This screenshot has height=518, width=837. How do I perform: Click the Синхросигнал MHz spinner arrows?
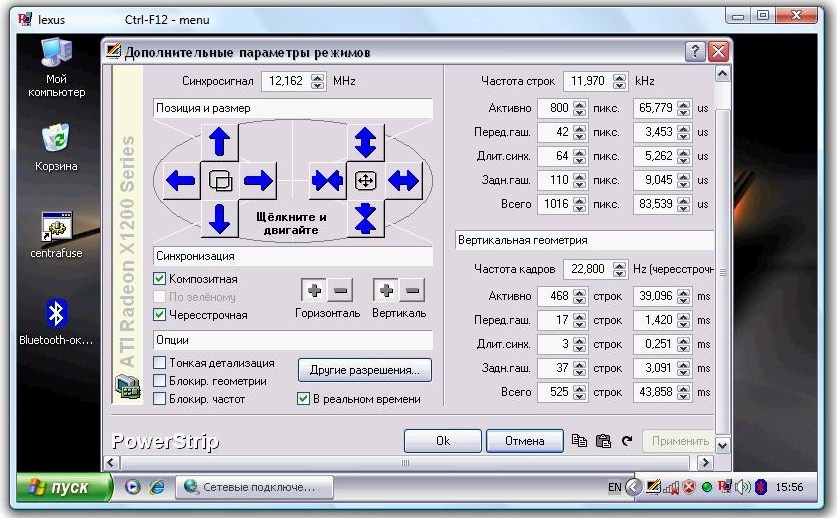(318, 81)
